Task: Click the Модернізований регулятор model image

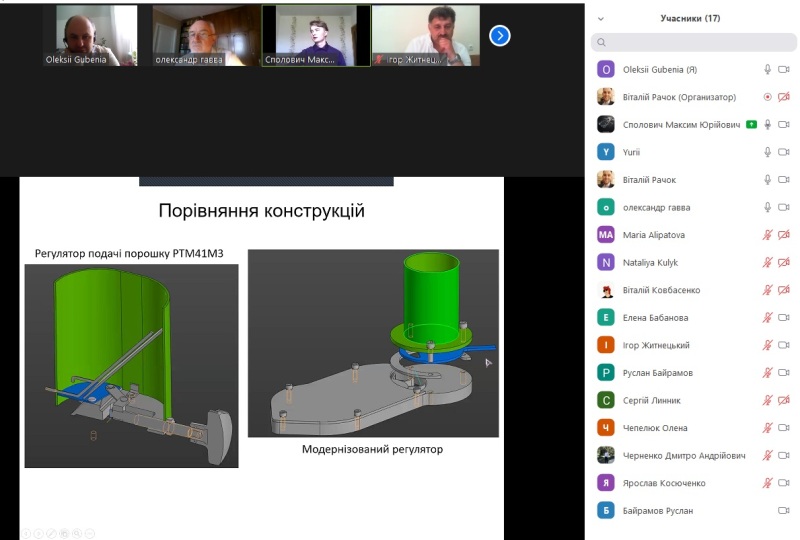Action: click(373, 343)
